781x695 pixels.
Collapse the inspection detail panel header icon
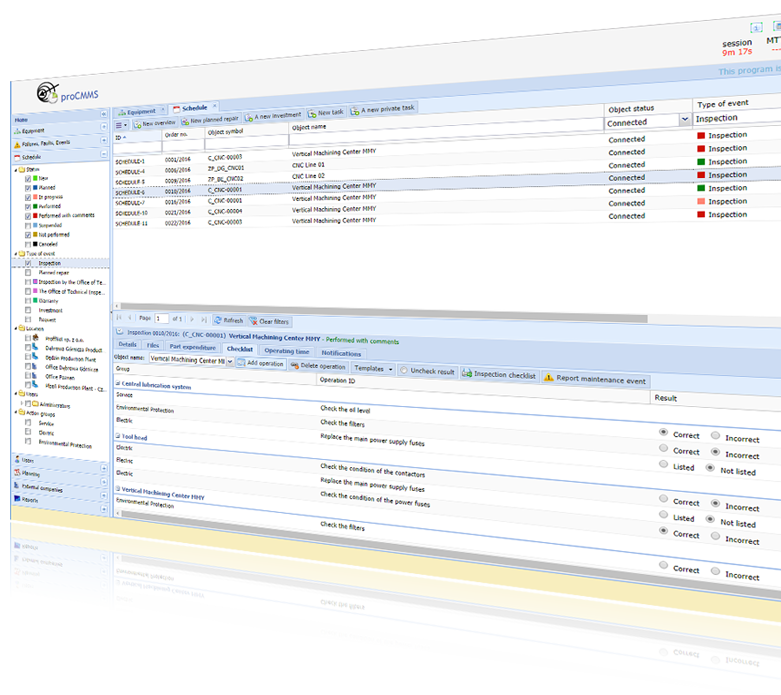tap(120, 331)
